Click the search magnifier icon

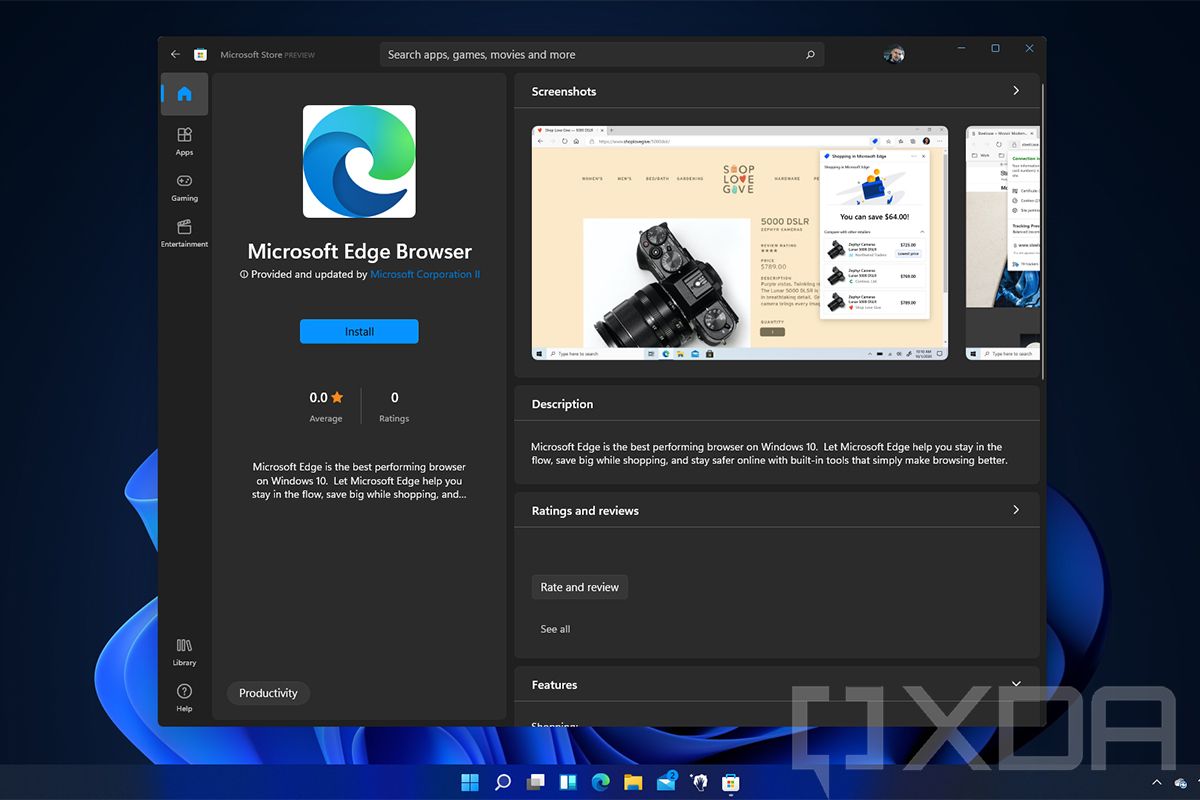tap(810, 55)
